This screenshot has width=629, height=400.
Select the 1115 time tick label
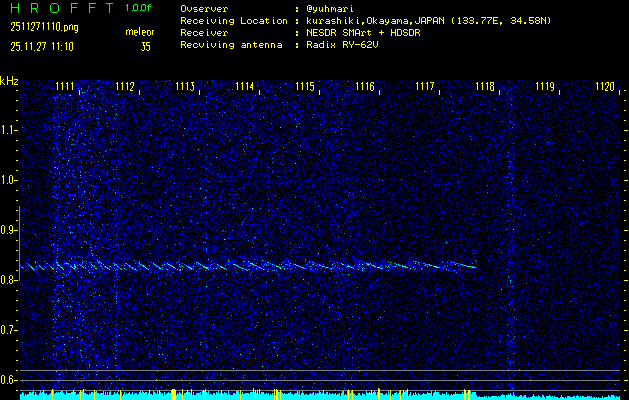coord(305,87)
